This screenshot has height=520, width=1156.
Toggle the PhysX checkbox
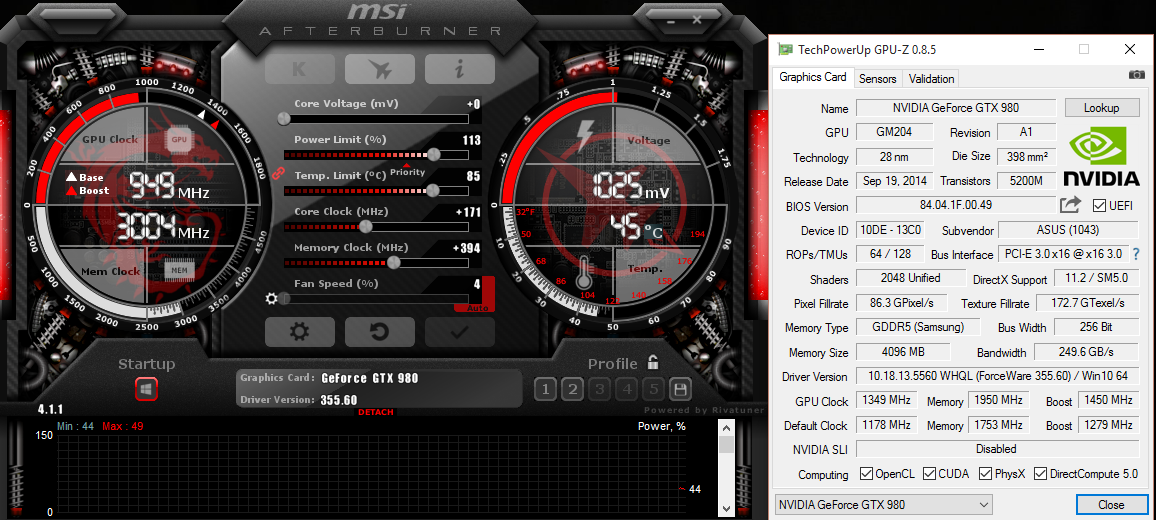click(985, 474)
